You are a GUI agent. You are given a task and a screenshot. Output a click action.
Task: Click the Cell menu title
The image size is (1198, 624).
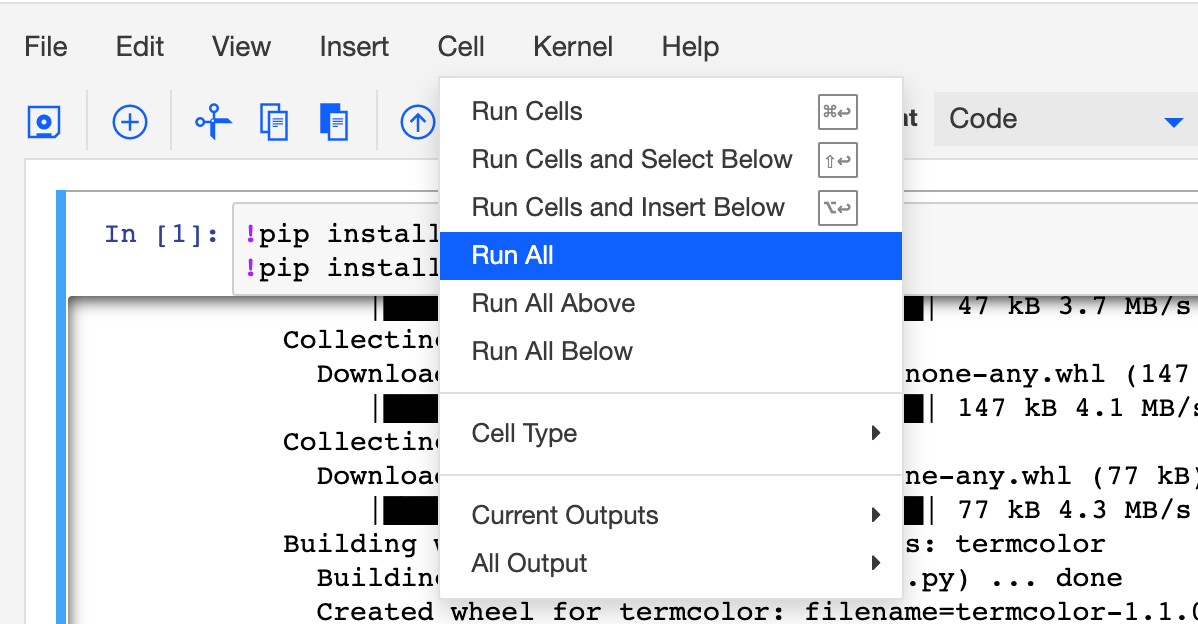pyautogui.click(x=461, y=47)
